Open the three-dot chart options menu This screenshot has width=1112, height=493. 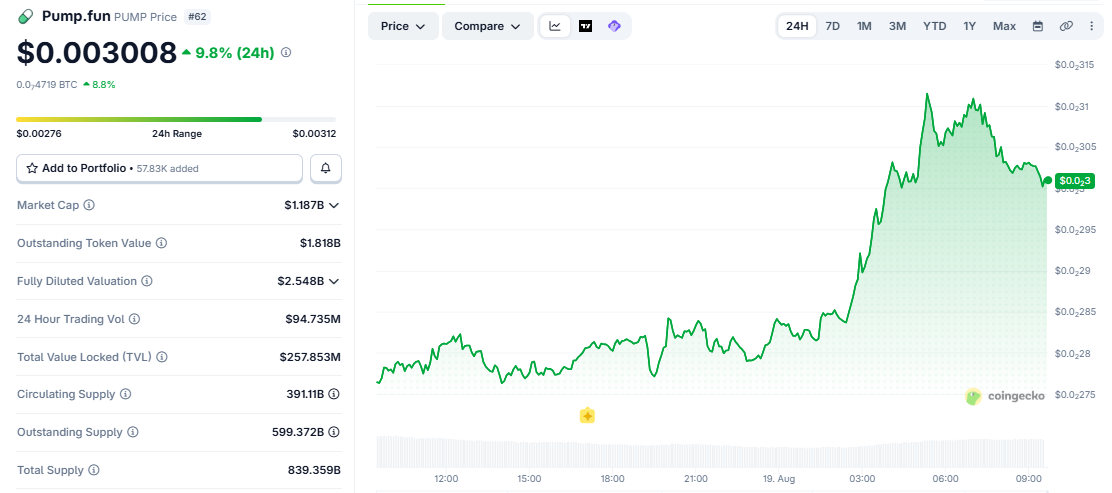tap(1091, 26)
